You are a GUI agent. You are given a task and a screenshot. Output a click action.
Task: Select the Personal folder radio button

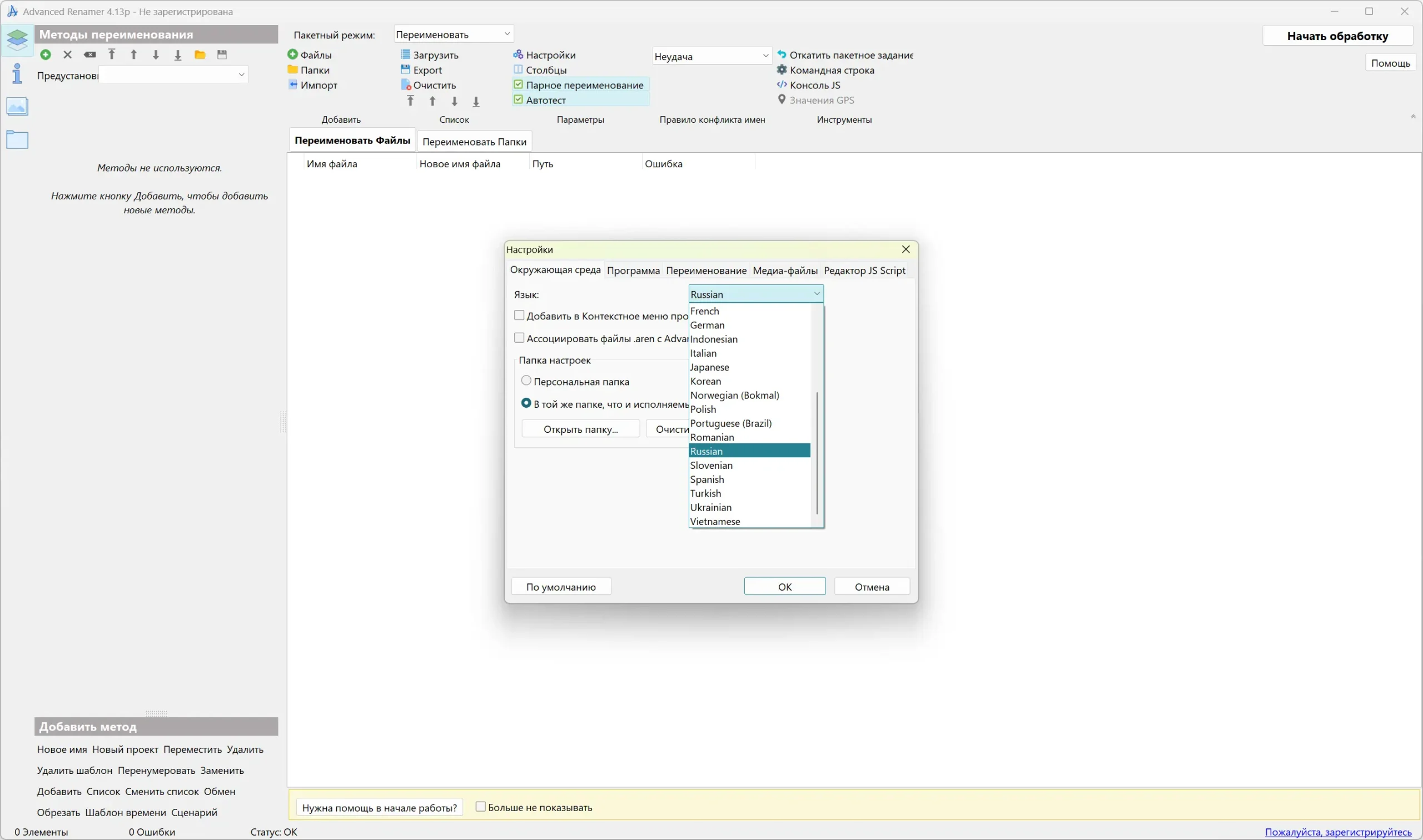click(x=526, y=381)
